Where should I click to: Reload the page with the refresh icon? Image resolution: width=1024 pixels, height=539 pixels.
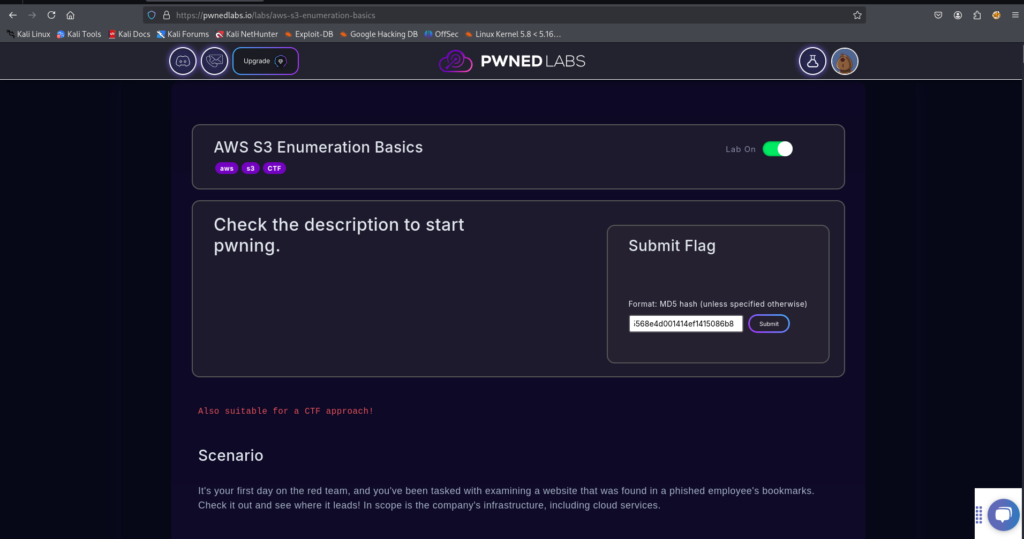51,15
